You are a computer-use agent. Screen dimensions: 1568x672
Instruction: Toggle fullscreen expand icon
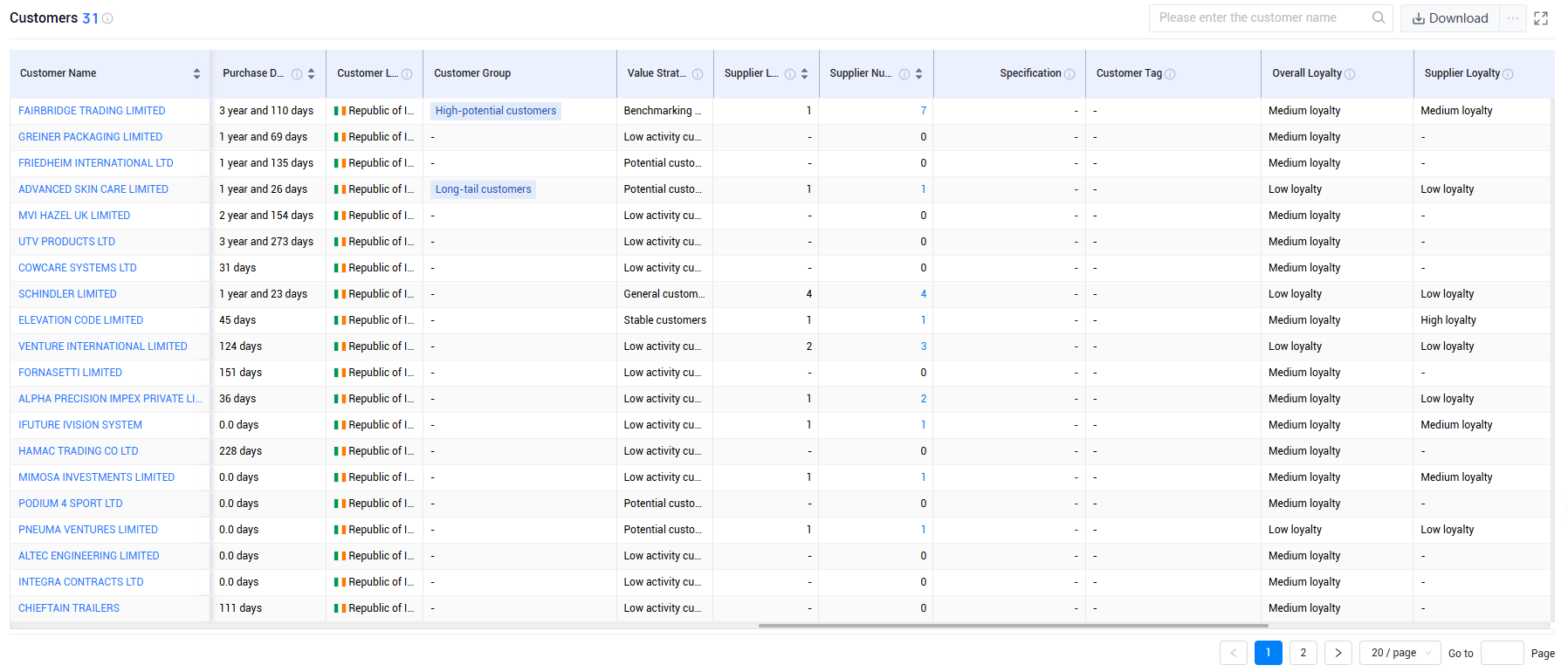pos(1541,18)
